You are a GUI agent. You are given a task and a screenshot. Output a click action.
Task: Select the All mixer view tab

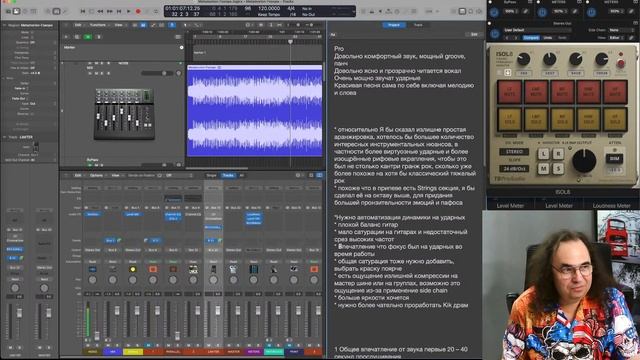242,175
